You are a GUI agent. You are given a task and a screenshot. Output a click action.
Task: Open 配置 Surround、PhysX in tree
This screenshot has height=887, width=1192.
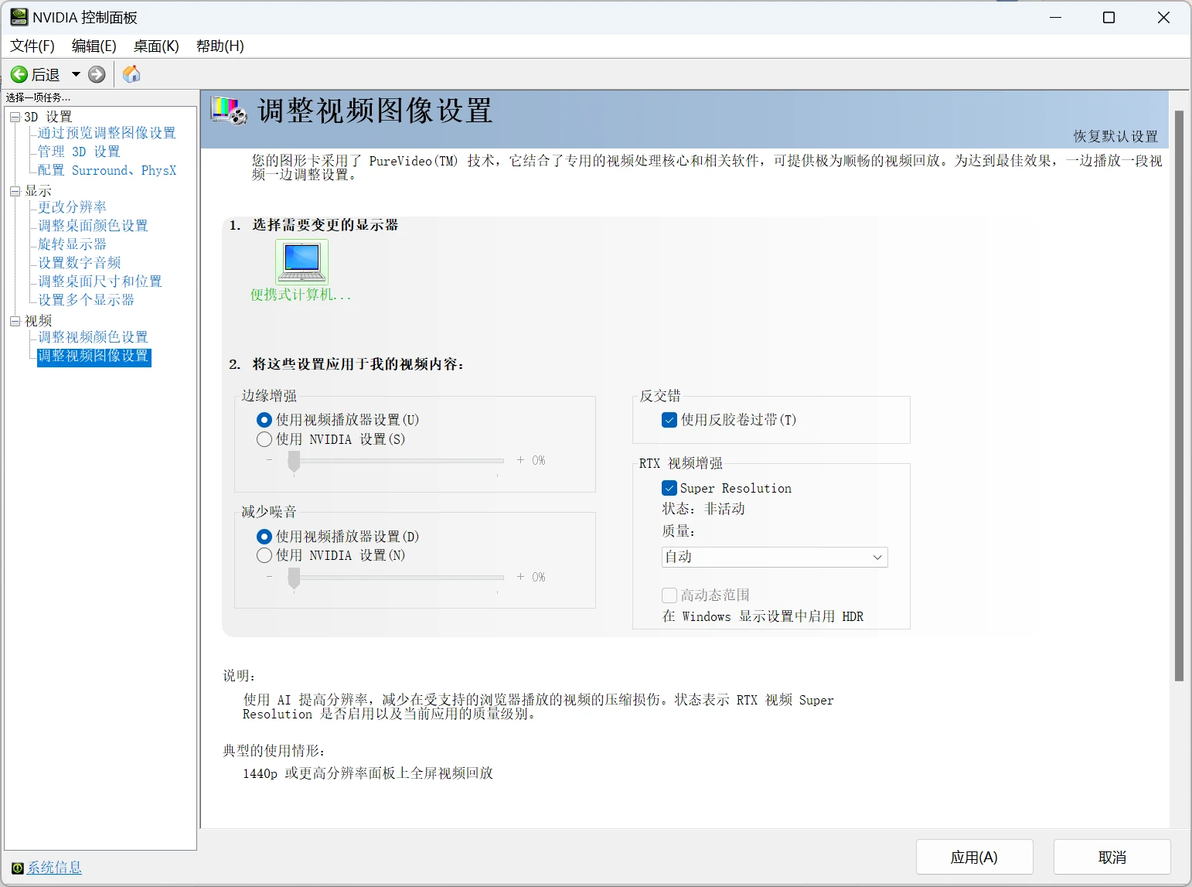pos(106,170)
